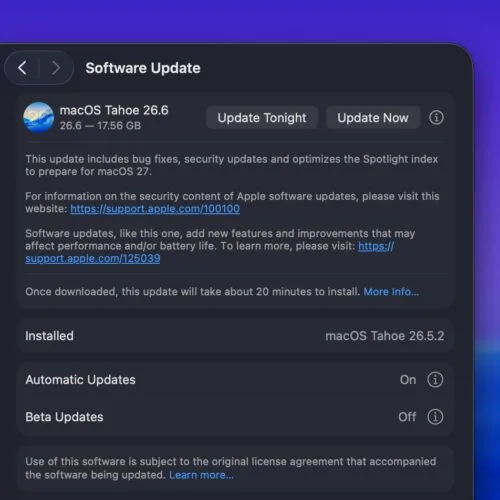Click installed version 'macOS Tahoe 26.5.2'
Viewport: 500px width, 500px height.
click(385, 336)
